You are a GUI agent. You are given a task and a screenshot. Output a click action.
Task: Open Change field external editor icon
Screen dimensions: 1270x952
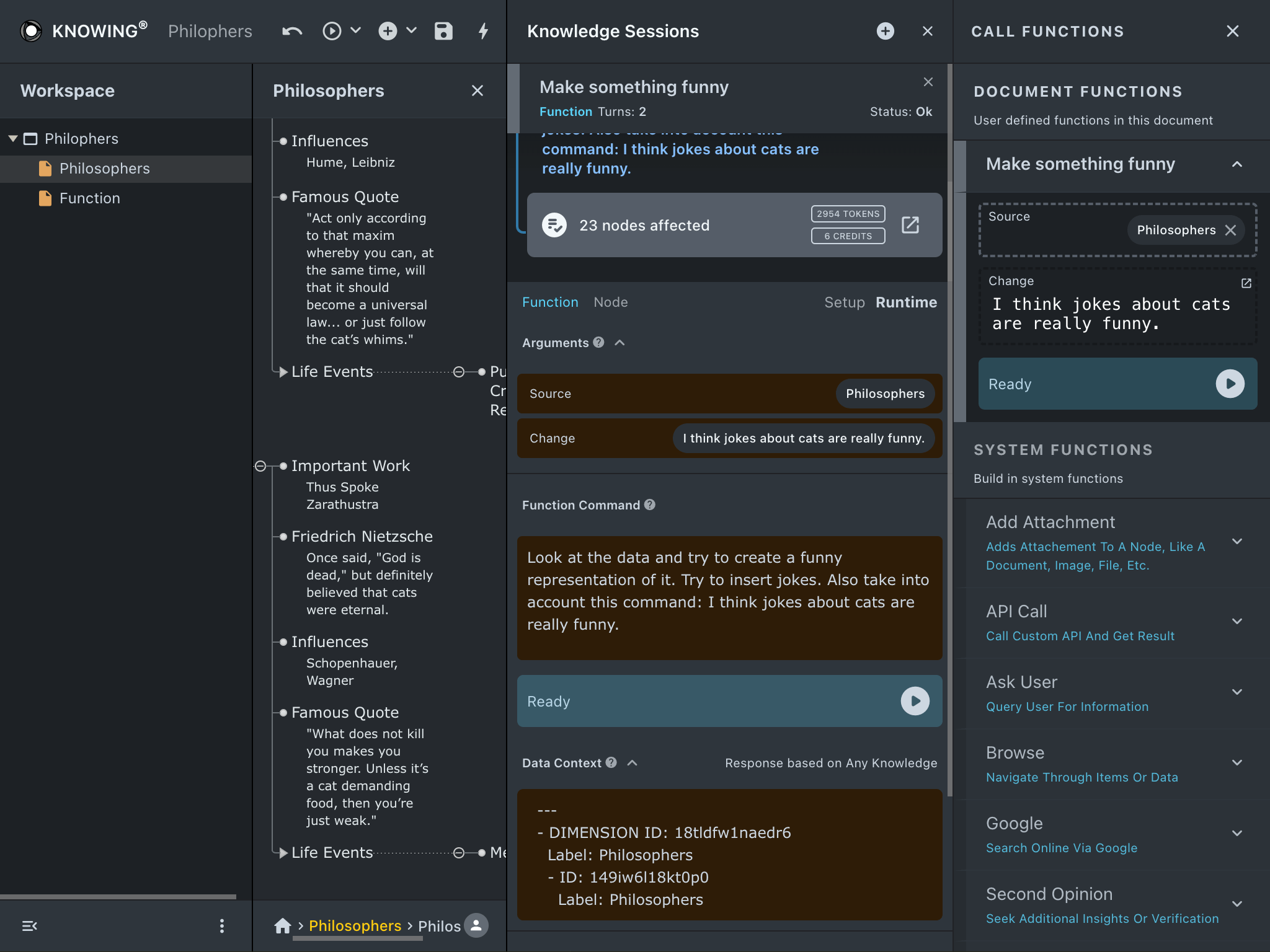pyautogui.click(x=1246, y=283)
